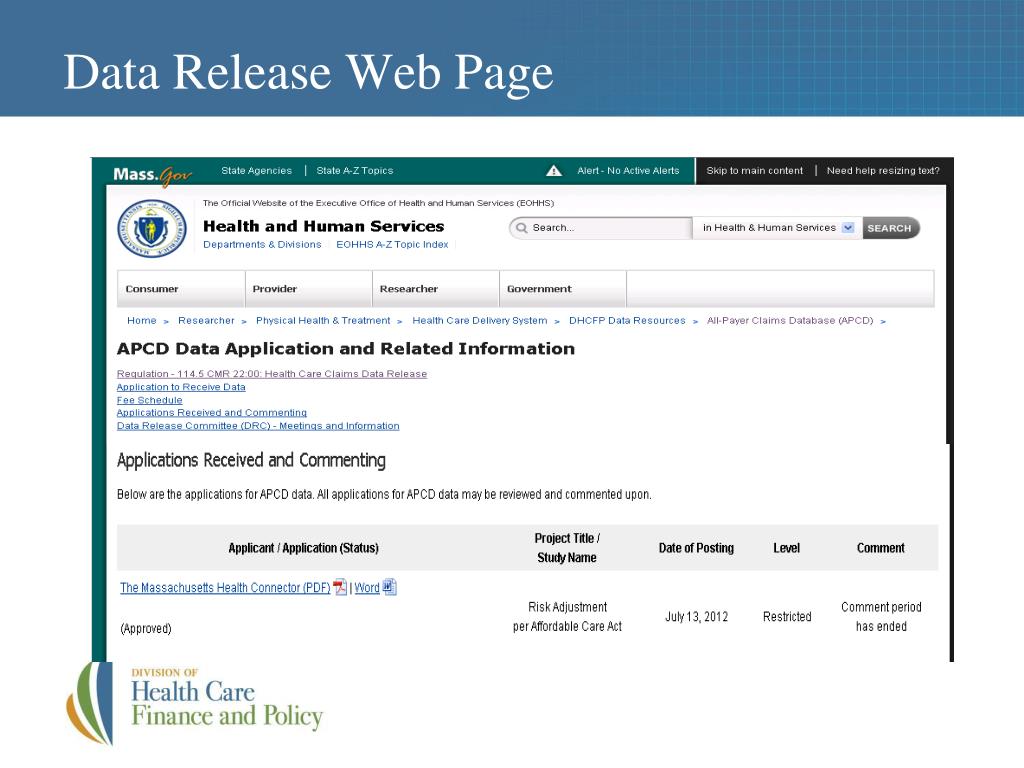Open the Provider tab
Image resolution: width=1024 pixels, height=768 pixels.
click(x=308, y=289)
